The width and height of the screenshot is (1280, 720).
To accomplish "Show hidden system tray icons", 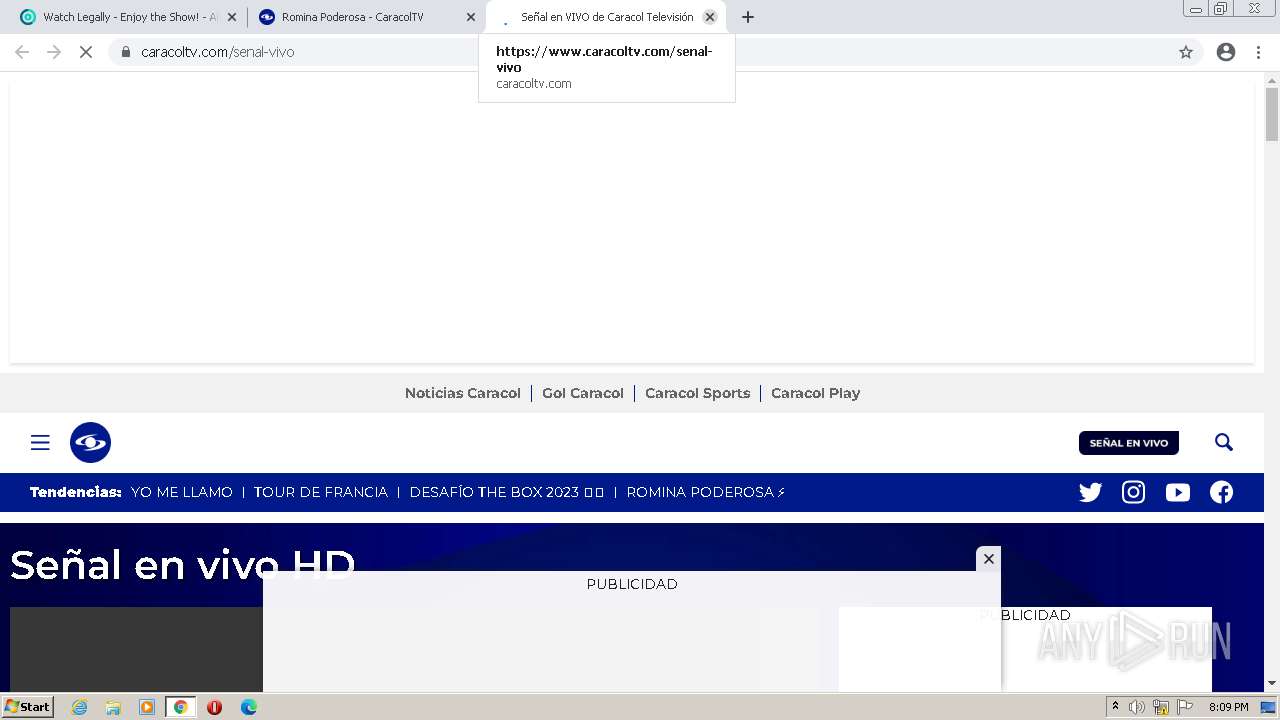I will [1115, 707].
